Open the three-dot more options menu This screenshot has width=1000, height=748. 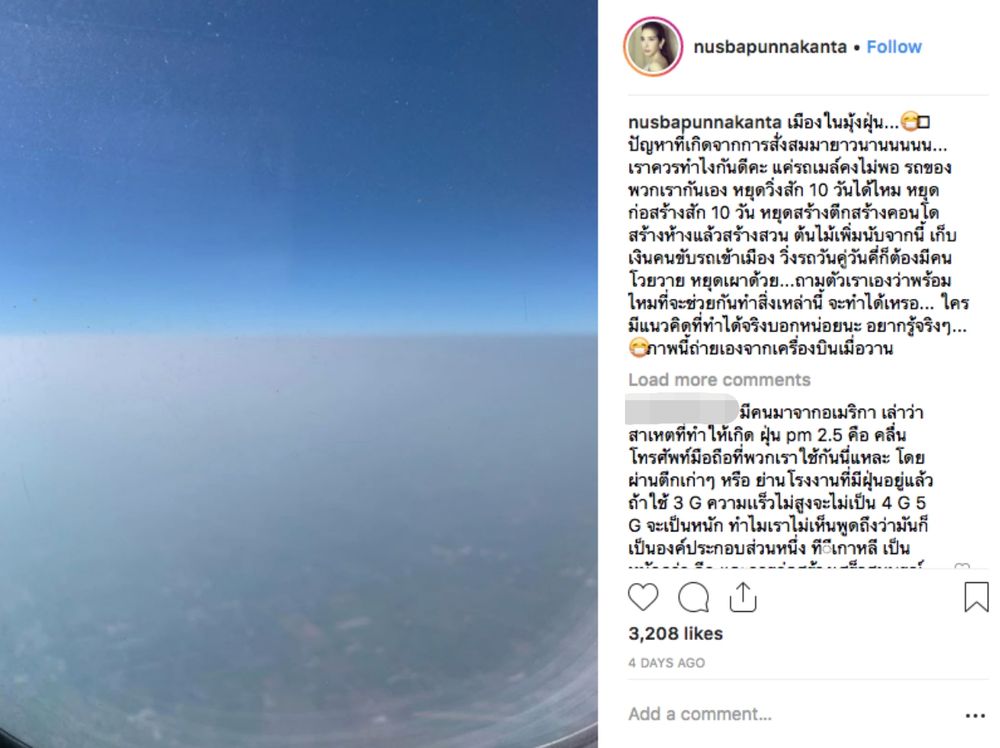975,715
